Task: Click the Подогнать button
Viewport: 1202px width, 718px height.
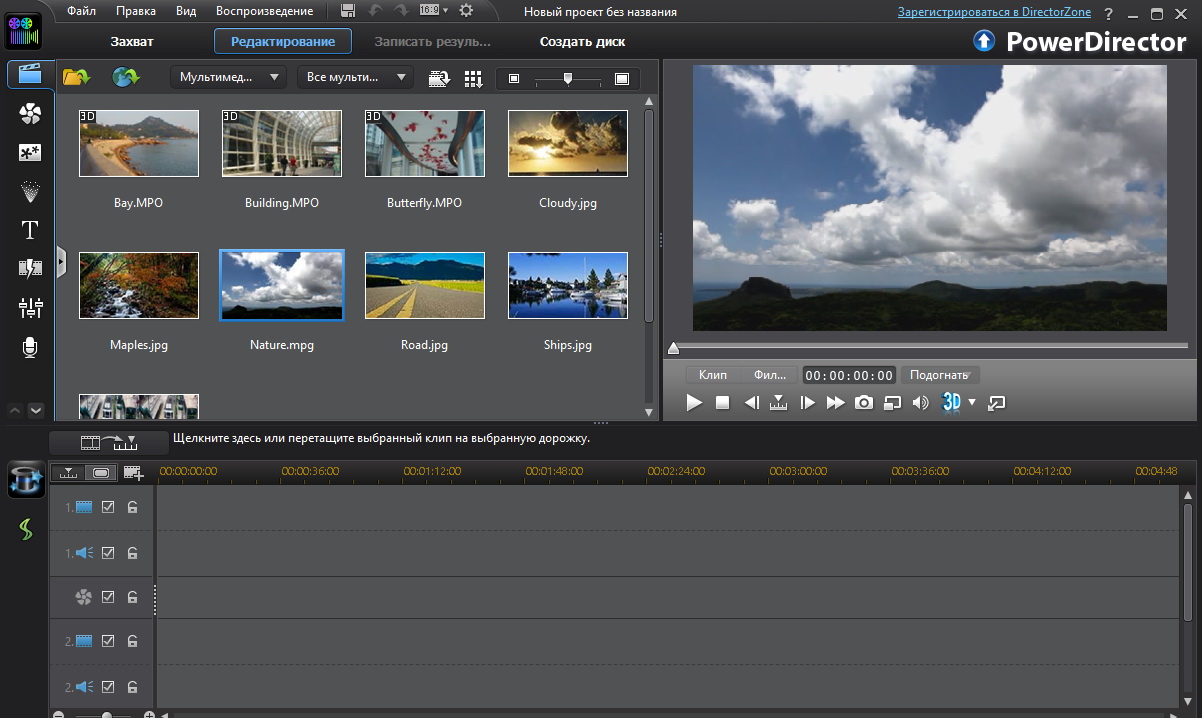Action: coord(939,375)
